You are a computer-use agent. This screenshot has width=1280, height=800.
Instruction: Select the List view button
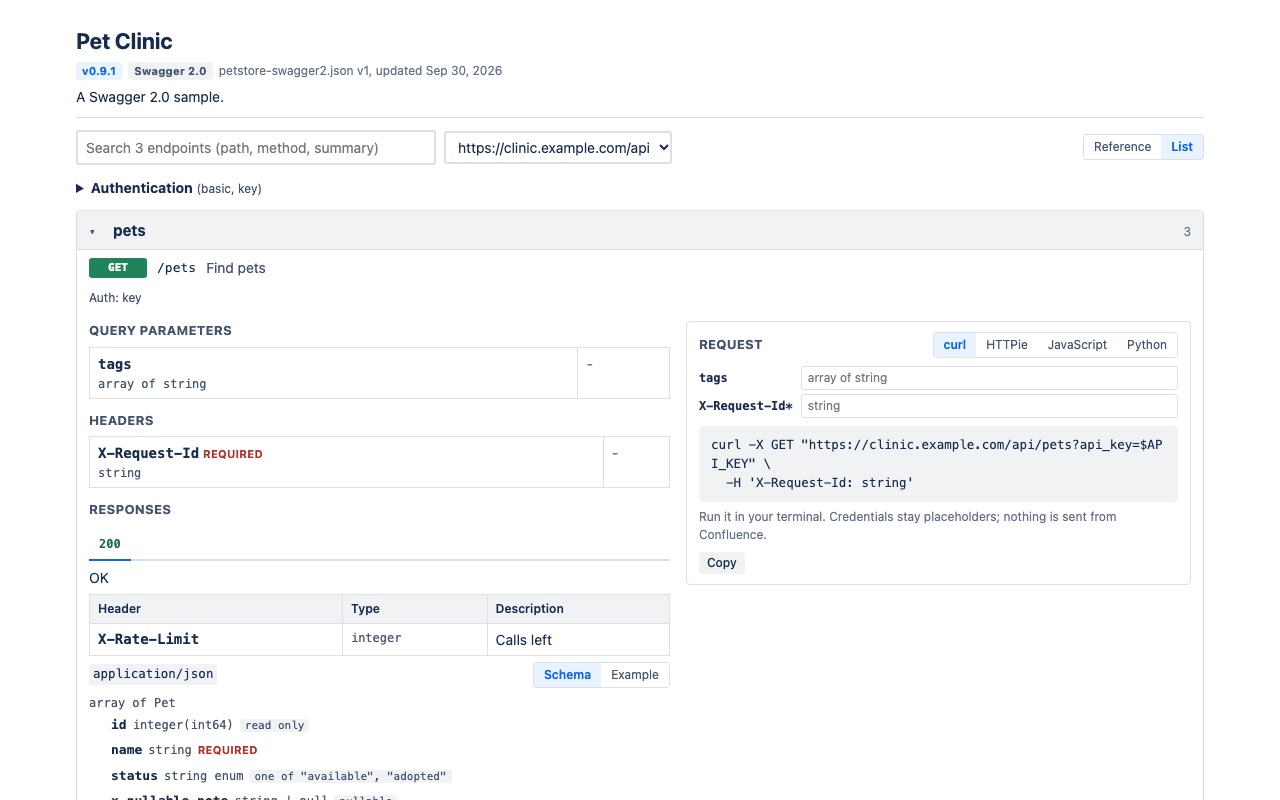1182,147
